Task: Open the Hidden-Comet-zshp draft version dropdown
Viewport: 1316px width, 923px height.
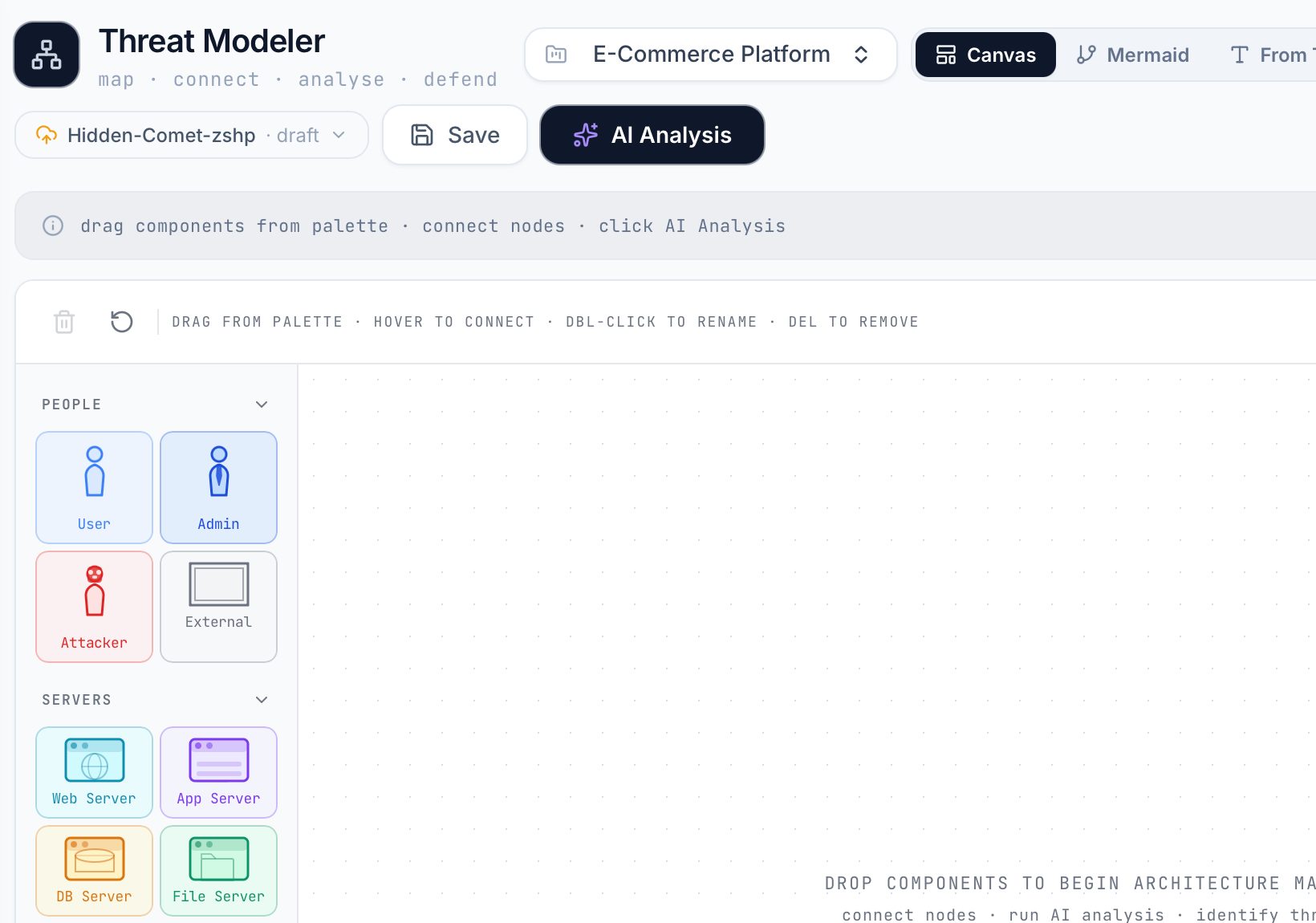Action: pyautogui.click(x=192, y=135)
